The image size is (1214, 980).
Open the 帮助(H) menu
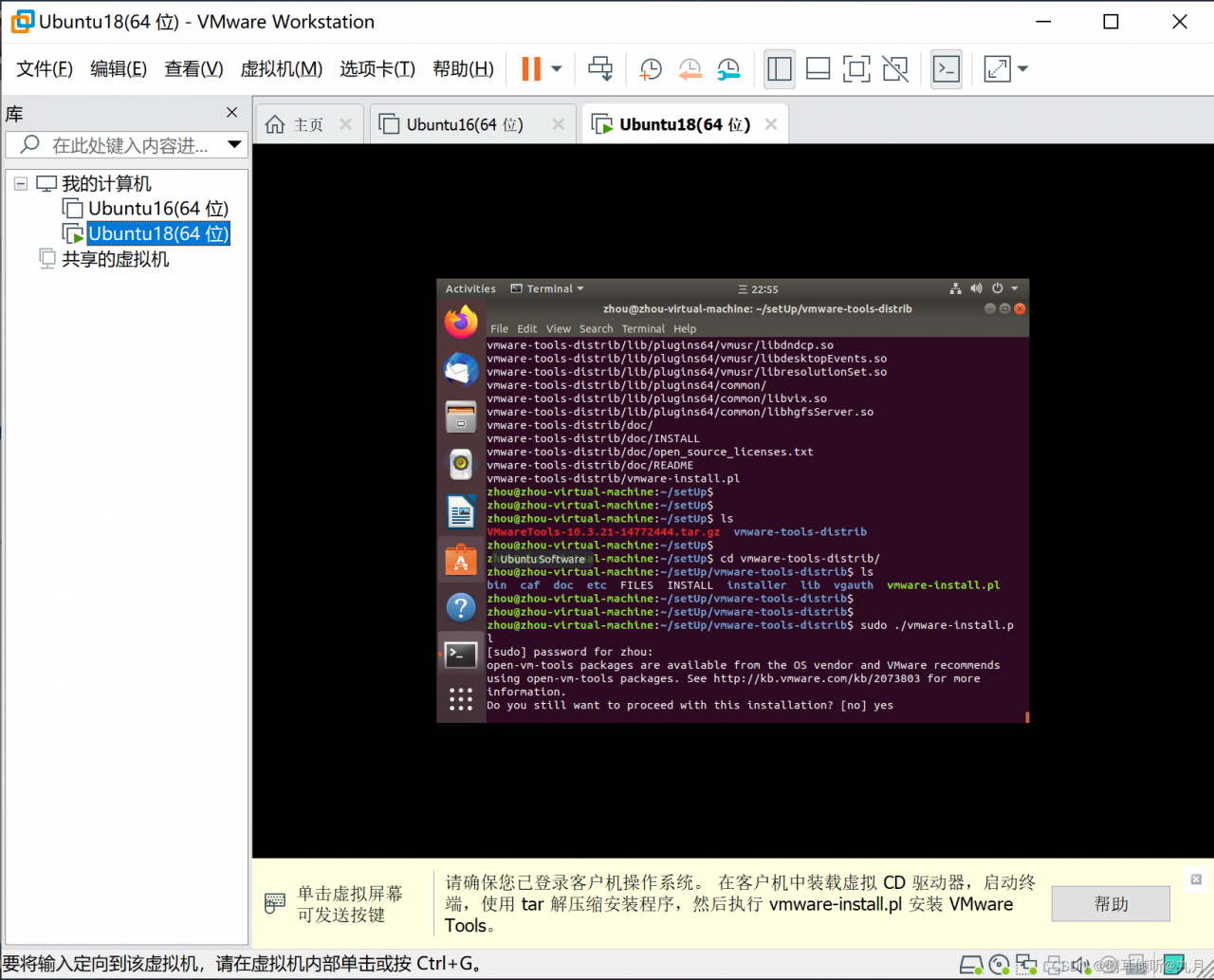tap(463, 68)
